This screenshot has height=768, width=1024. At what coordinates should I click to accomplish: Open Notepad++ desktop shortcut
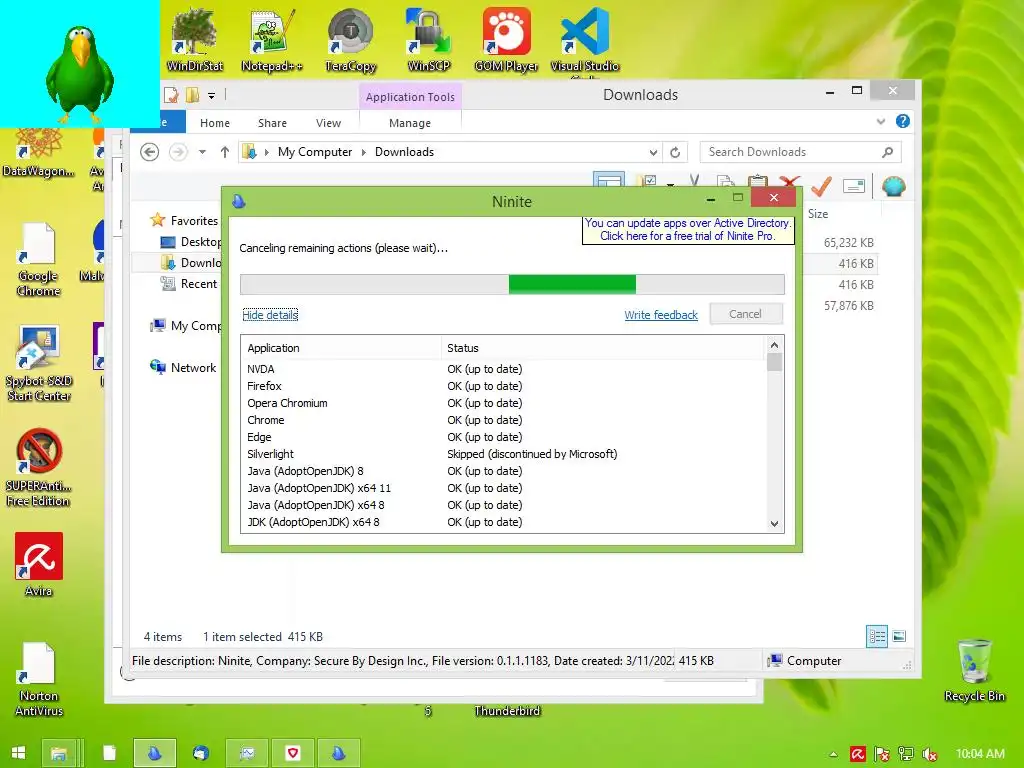point(272,39)
